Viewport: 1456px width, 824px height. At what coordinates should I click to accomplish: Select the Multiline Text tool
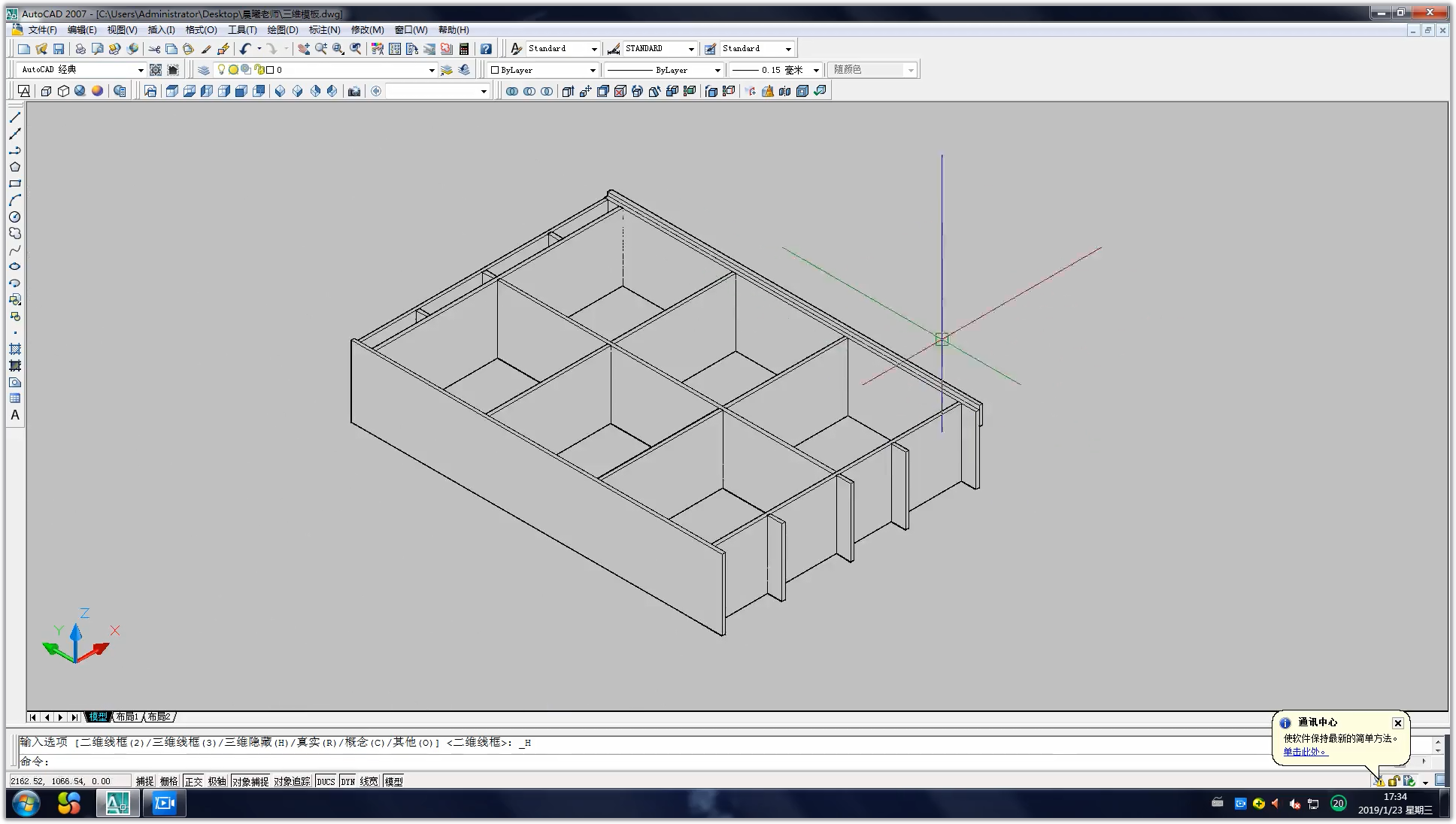tap(15, 415)
